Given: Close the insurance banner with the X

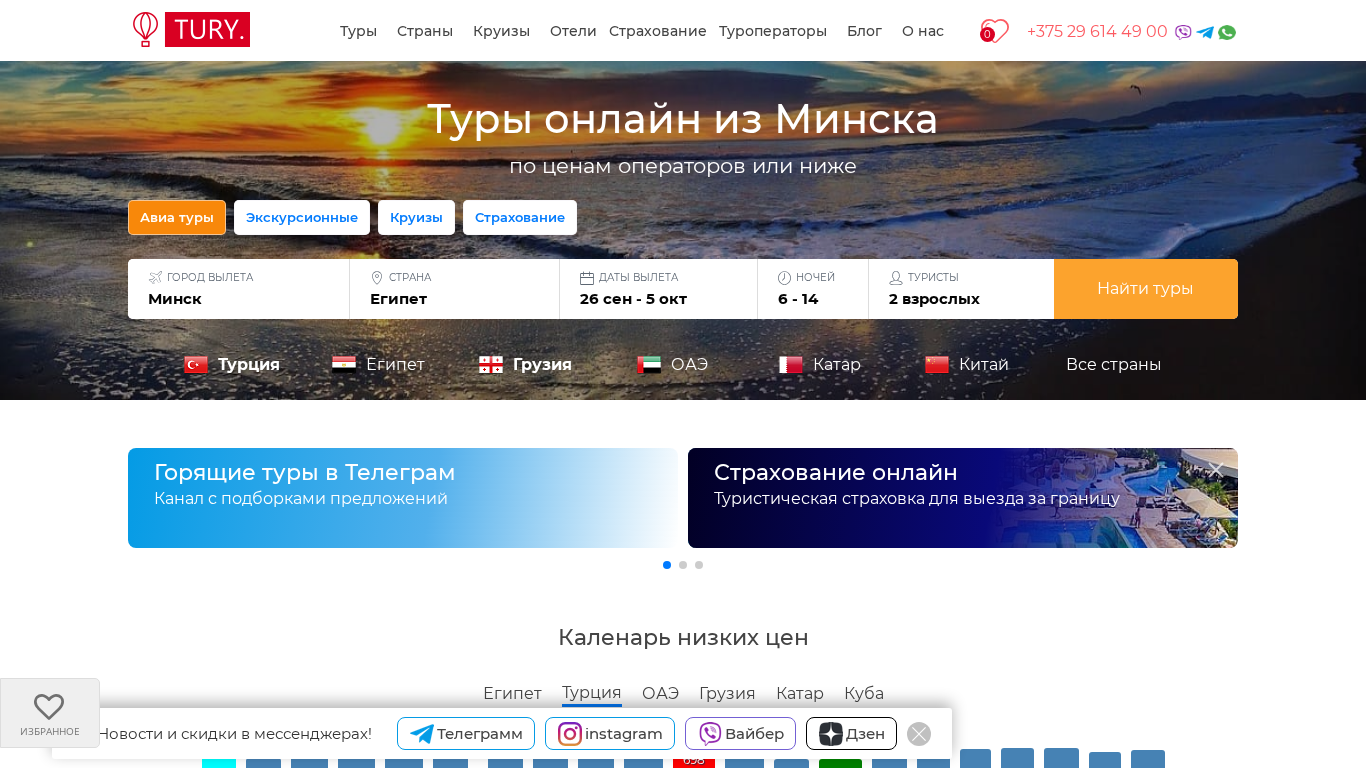Looking at the screenshot, I should [x=1216, y=470].
